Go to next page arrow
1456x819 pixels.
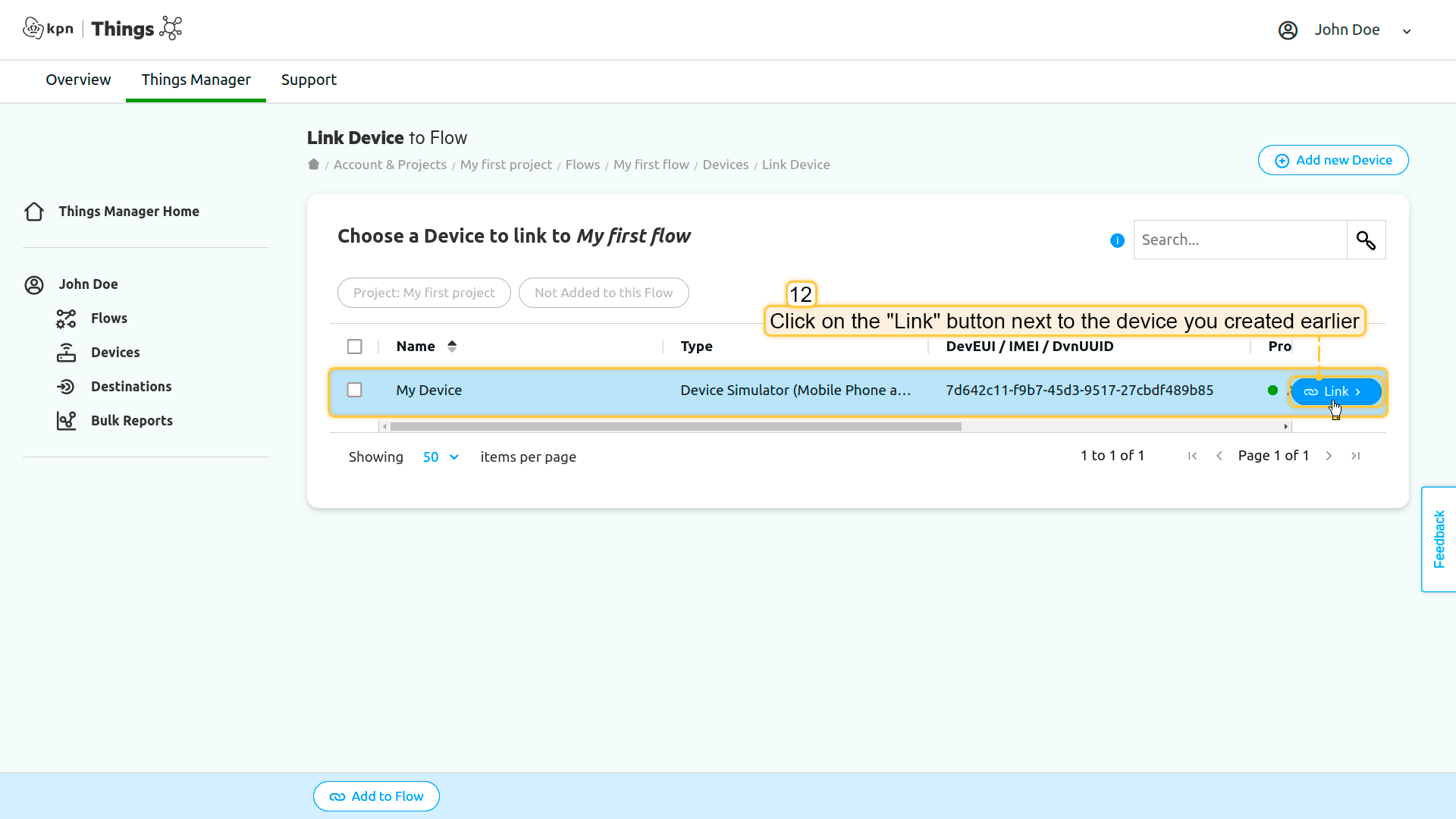1329,456
